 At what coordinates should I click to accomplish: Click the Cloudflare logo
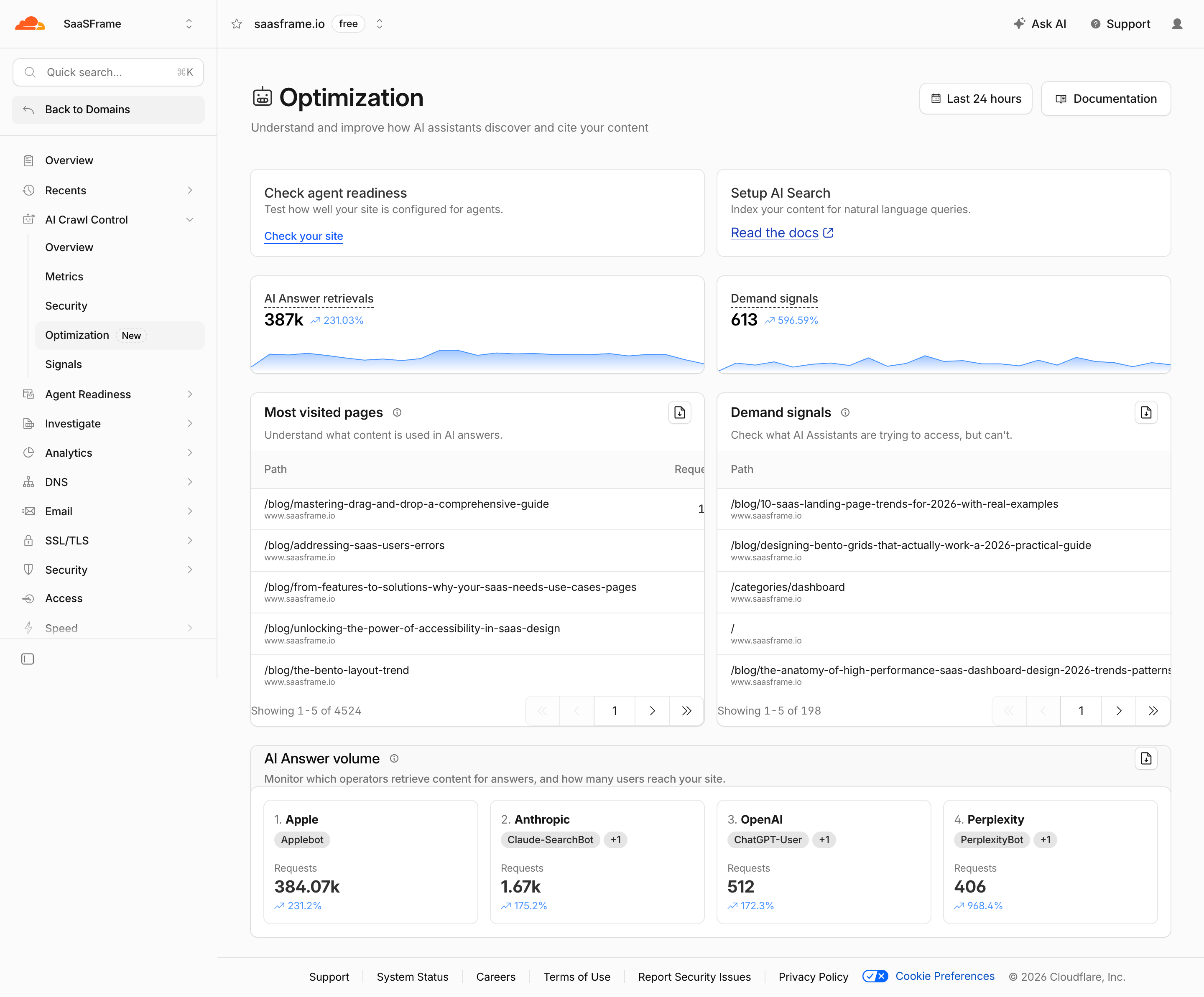30,23
